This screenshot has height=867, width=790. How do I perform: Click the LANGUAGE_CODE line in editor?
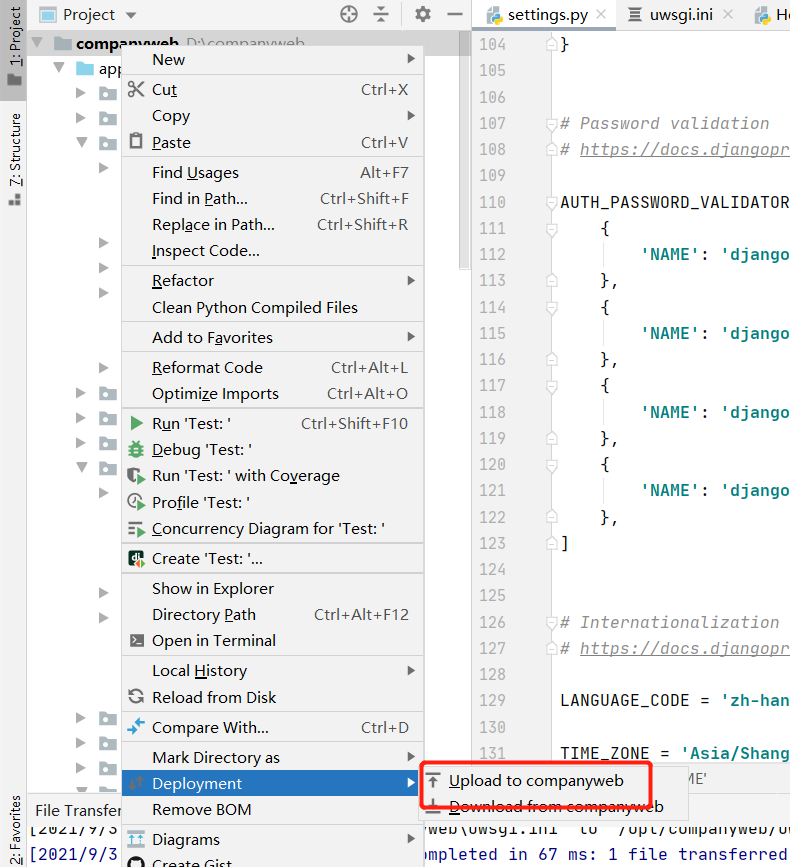(674, 701)
